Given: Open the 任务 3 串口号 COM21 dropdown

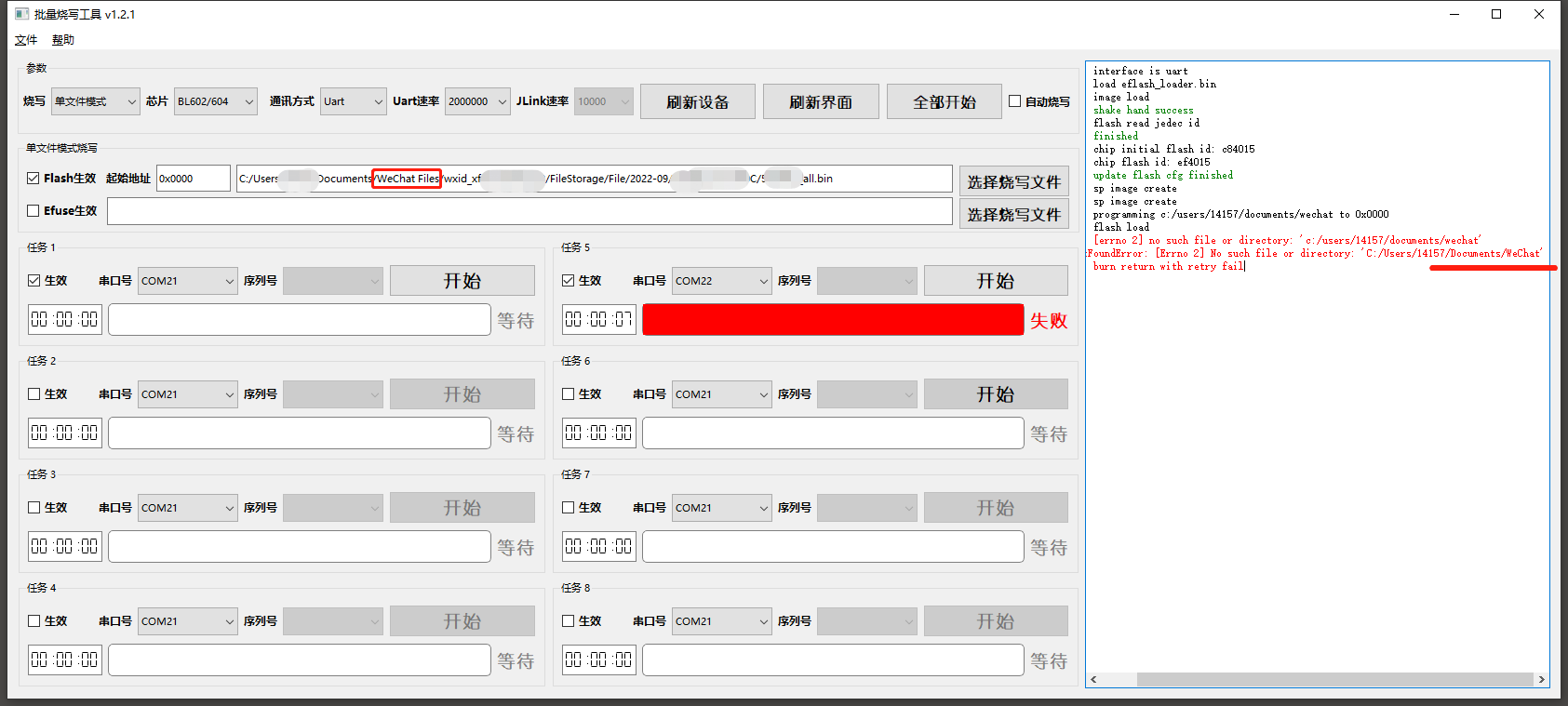Looking at the screenshot, I should 188,507.
